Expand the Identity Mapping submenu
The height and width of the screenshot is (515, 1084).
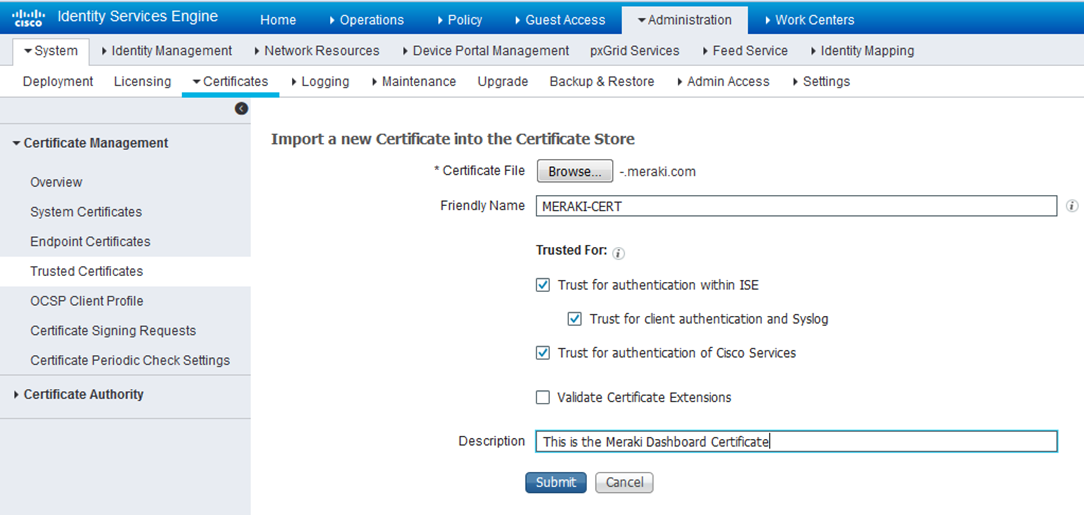tap(861, 51)
